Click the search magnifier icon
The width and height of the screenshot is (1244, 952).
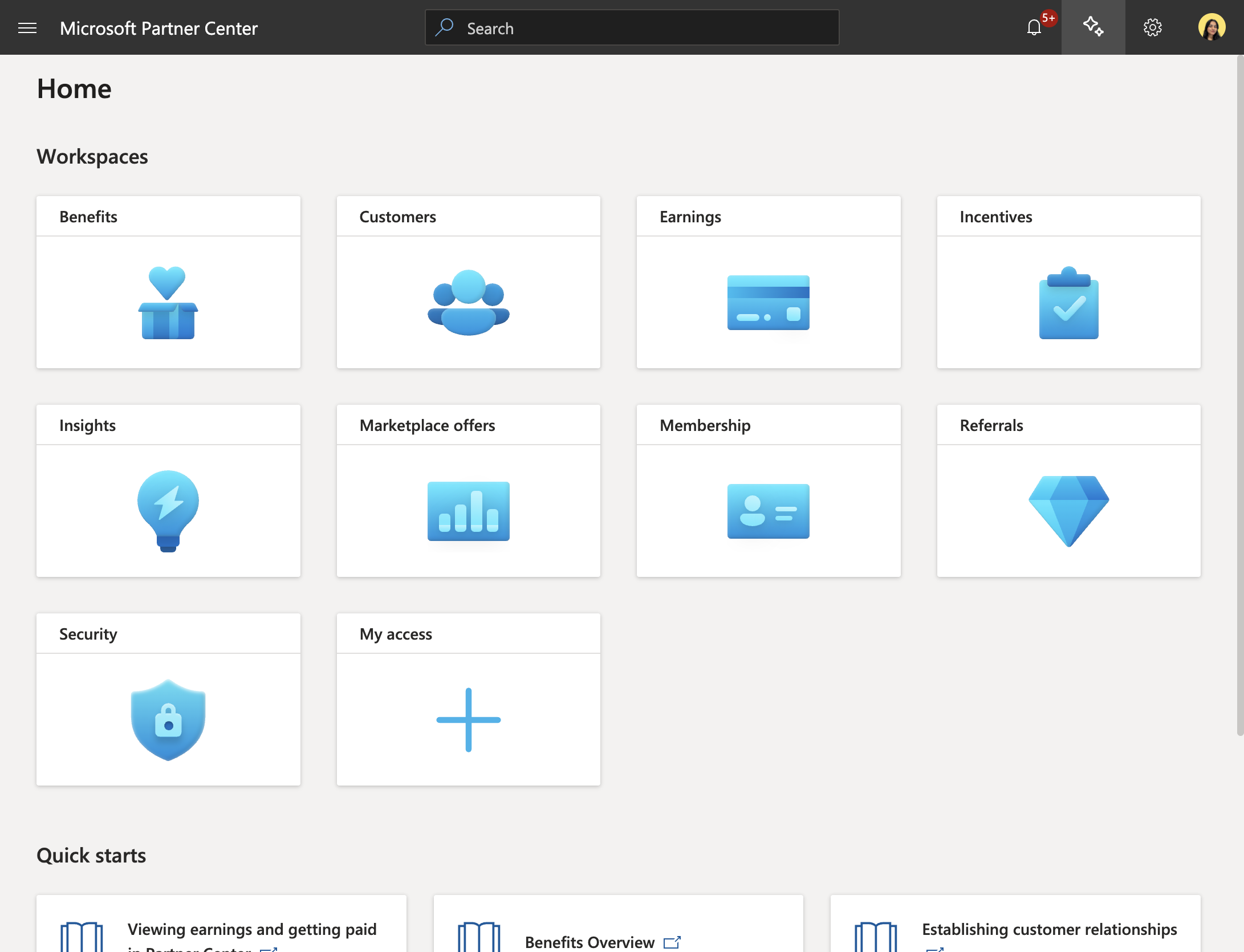point(444,27)
